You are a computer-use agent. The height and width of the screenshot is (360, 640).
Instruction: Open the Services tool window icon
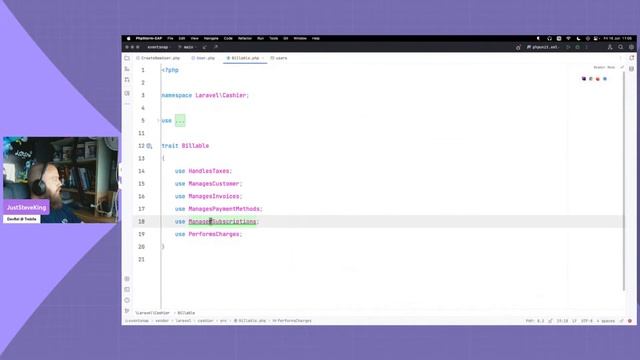127,279
